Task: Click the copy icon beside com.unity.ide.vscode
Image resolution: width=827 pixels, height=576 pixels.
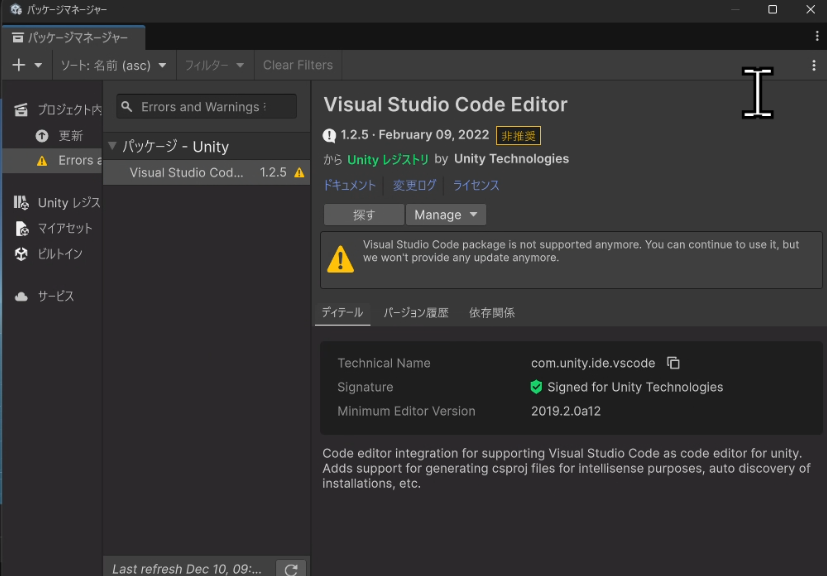Action: [672, 363]
